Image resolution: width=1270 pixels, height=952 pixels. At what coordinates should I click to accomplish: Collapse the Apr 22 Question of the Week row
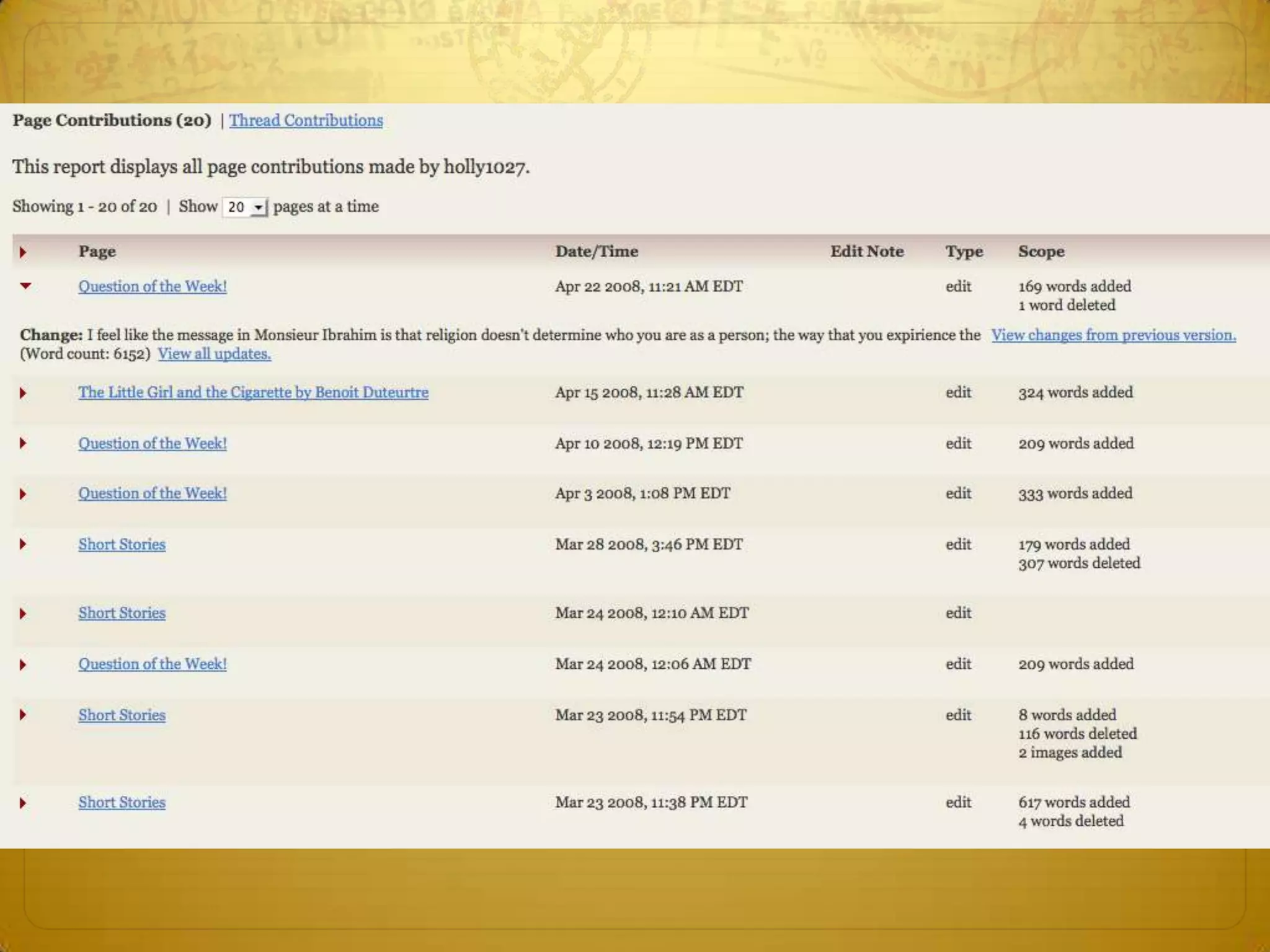tap(25, 286)
